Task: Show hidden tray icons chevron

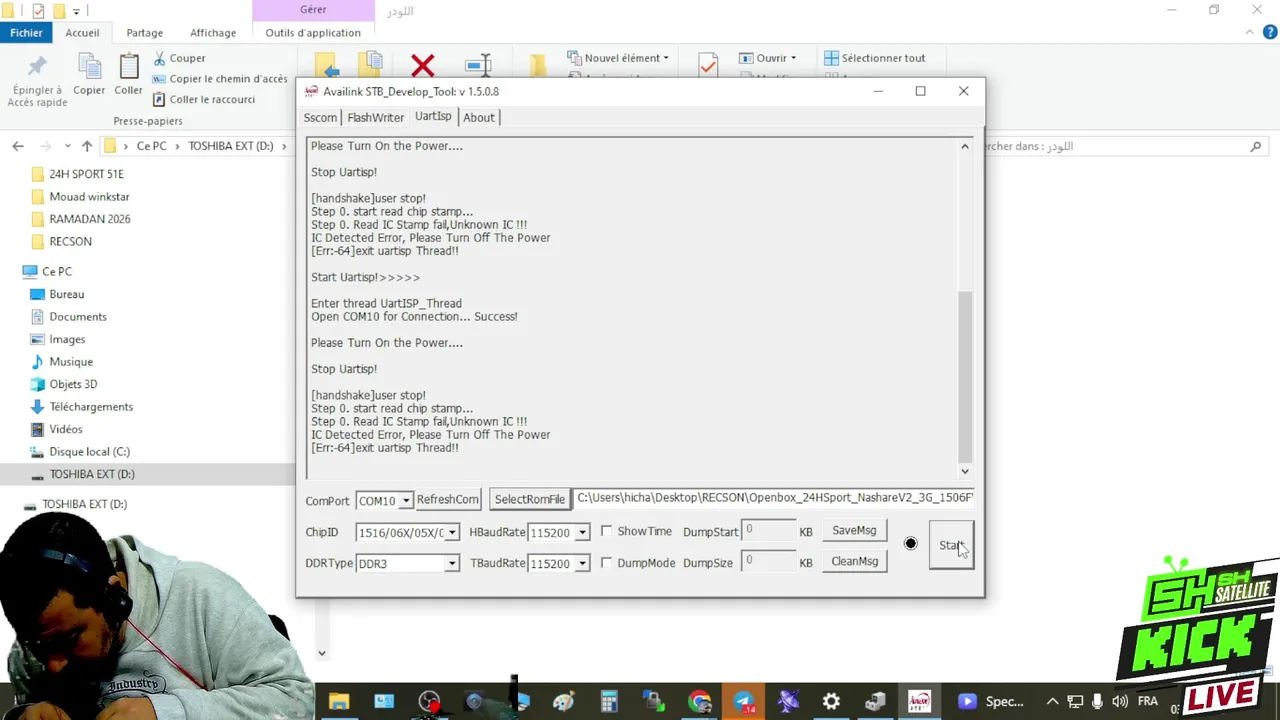Action: (x=1052, y=702)
